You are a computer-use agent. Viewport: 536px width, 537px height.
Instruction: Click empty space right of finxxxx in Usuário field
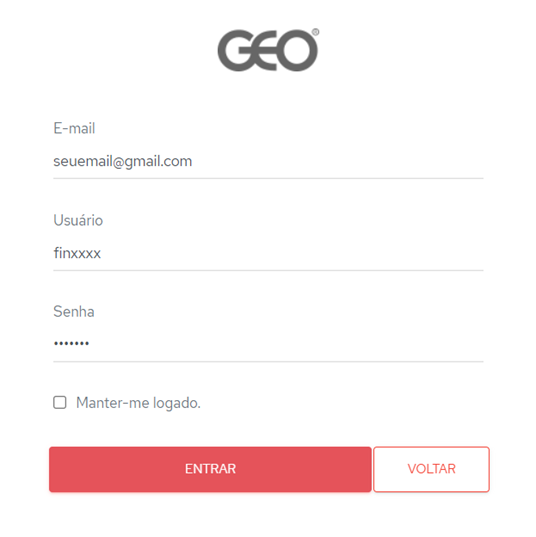click(x=291, y=253)
